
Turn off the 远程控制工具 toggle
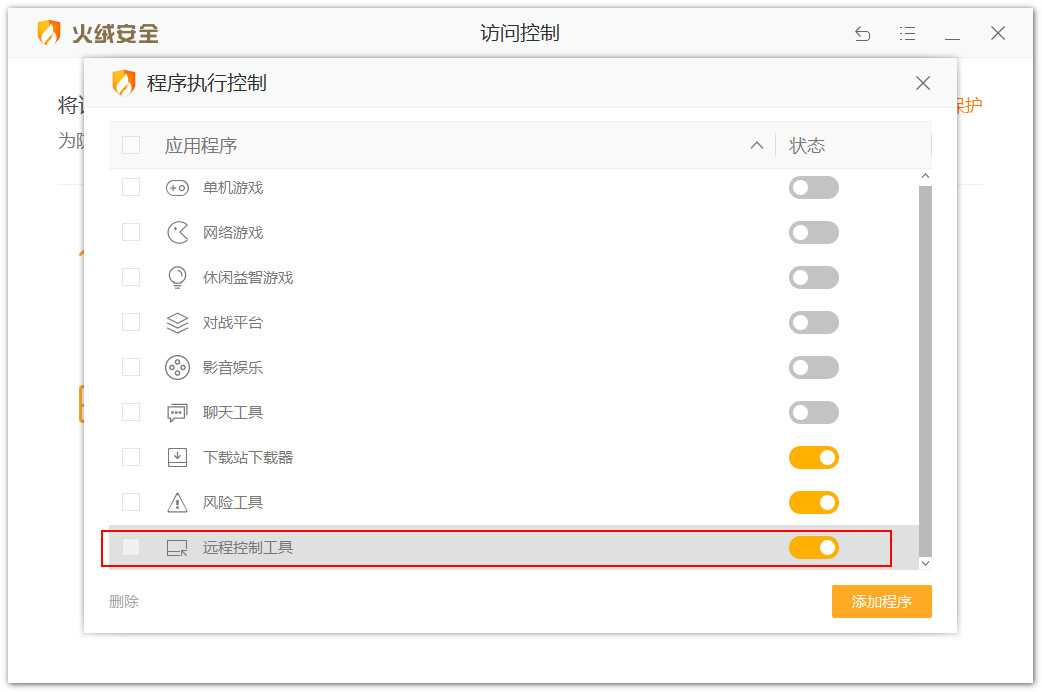click(813, 548)
